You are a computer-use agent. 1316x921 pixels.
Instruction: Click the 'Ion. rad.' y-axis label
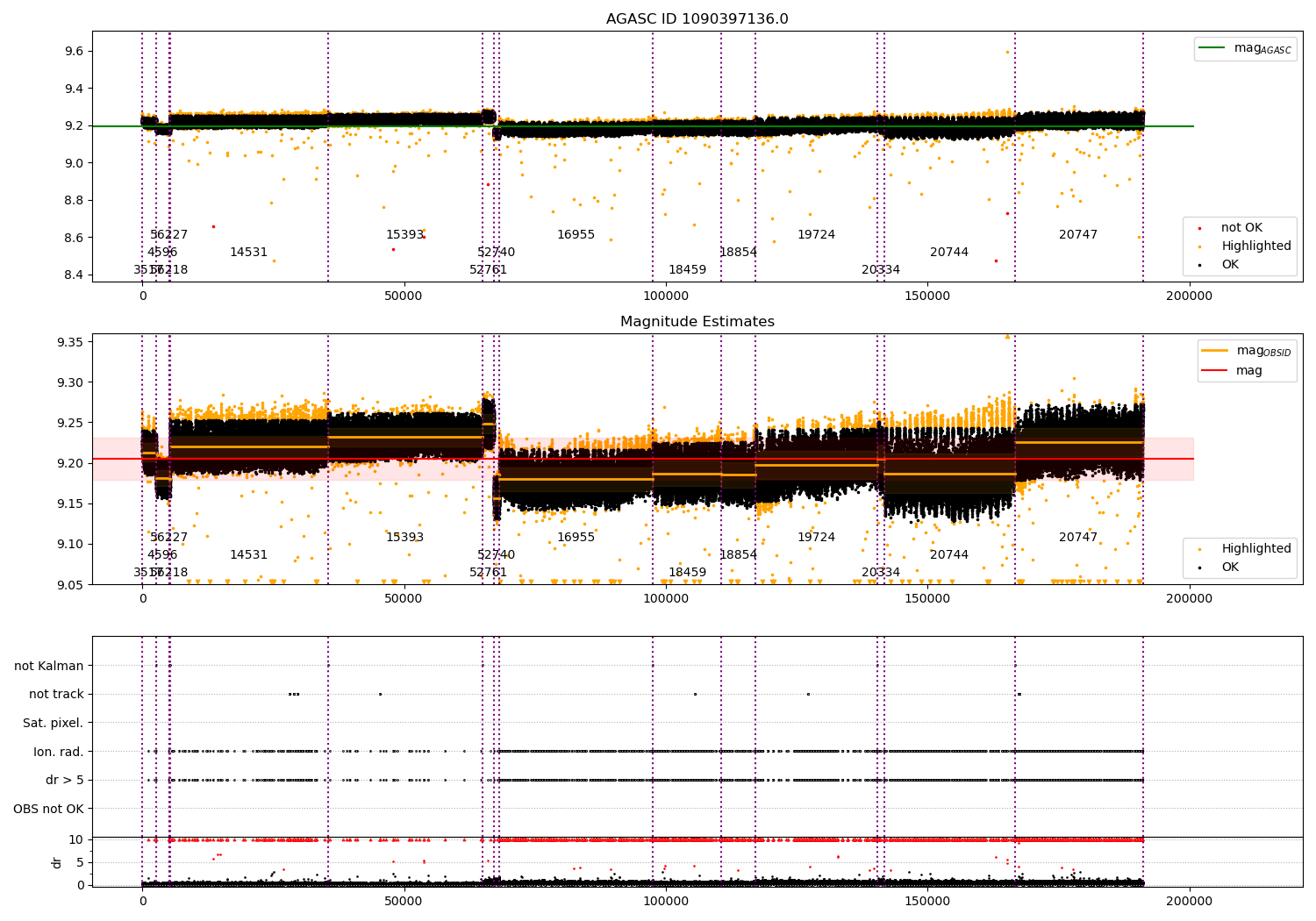point(59,752)
